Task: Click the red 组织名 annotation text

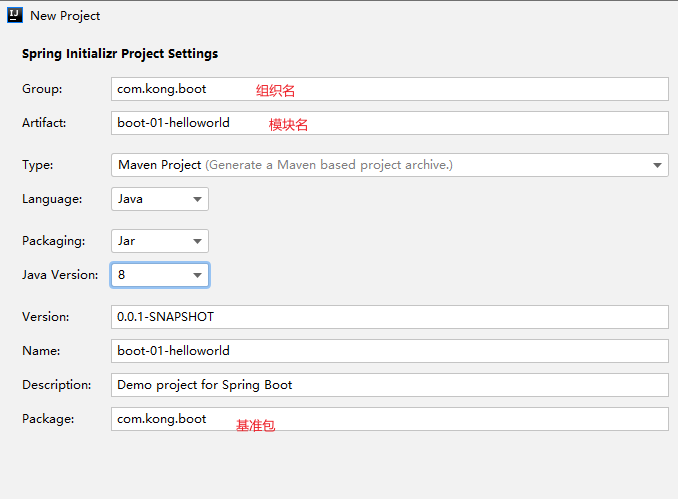Action: (x=275, y=90)
